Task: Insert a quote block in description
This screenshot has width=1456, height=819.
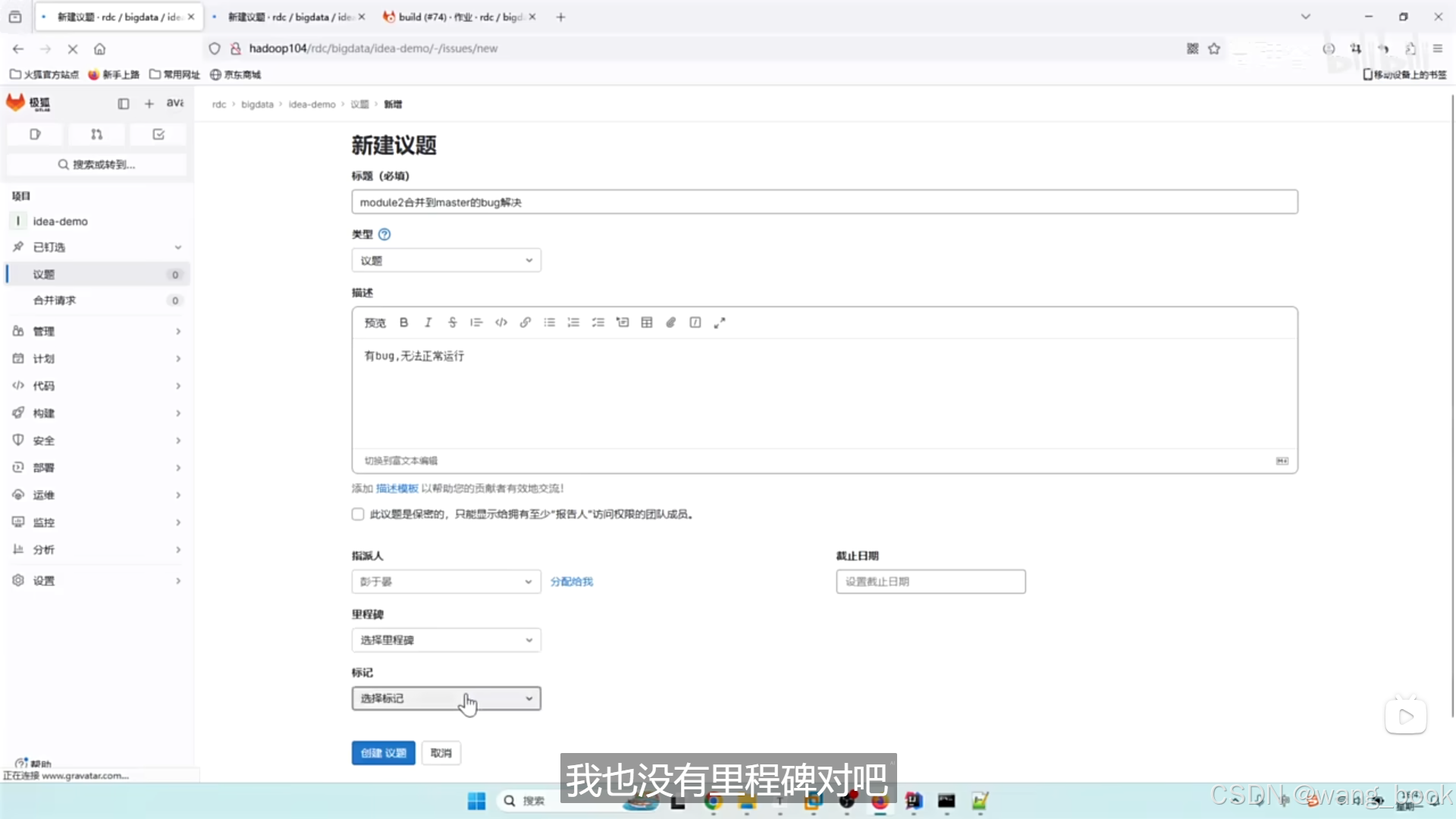Action: [476, 322]
